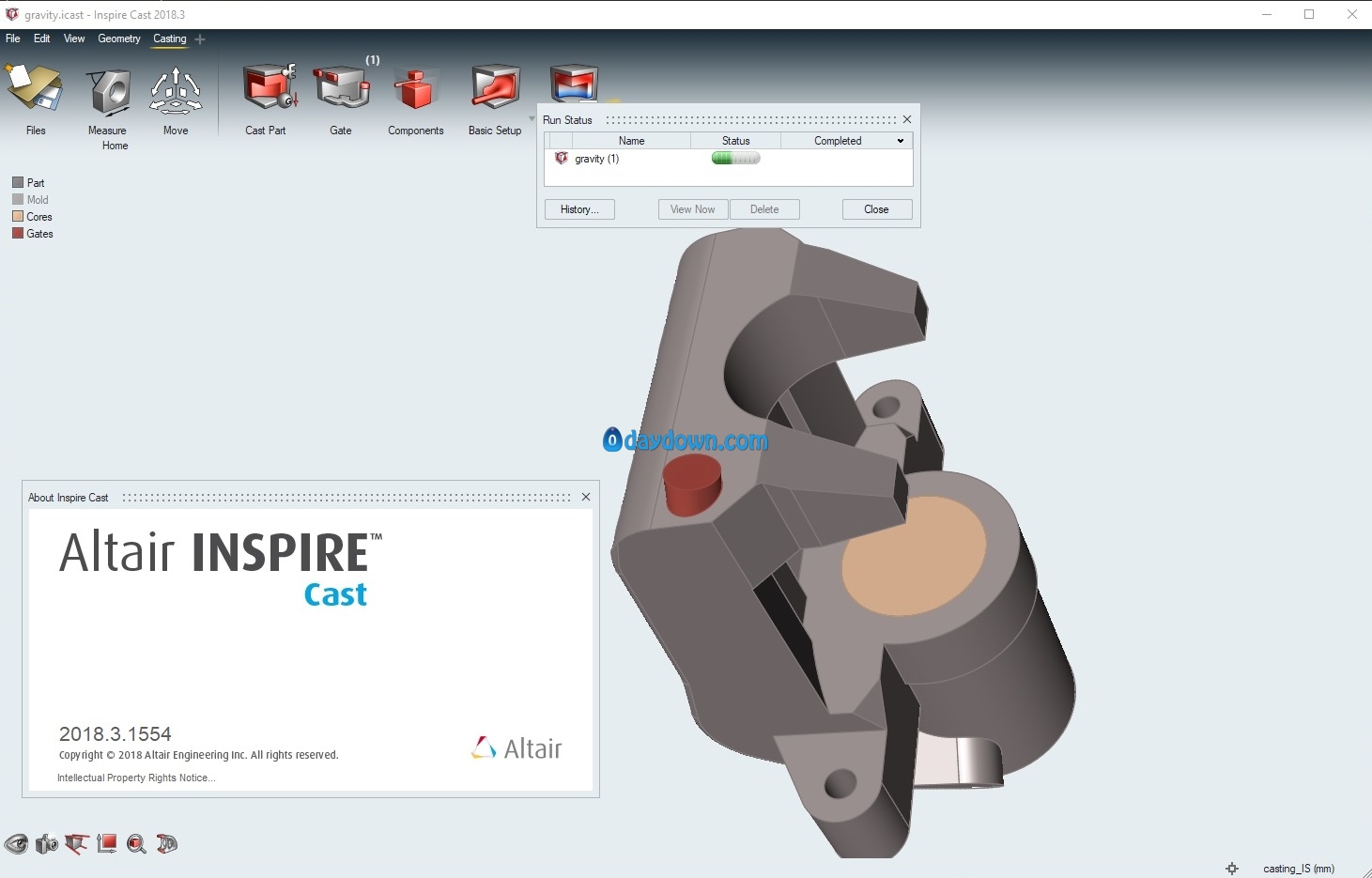This screenshot has width=1372, height=878.
Task: Toggle the Part legend swatch
Action: pos(18,182)
